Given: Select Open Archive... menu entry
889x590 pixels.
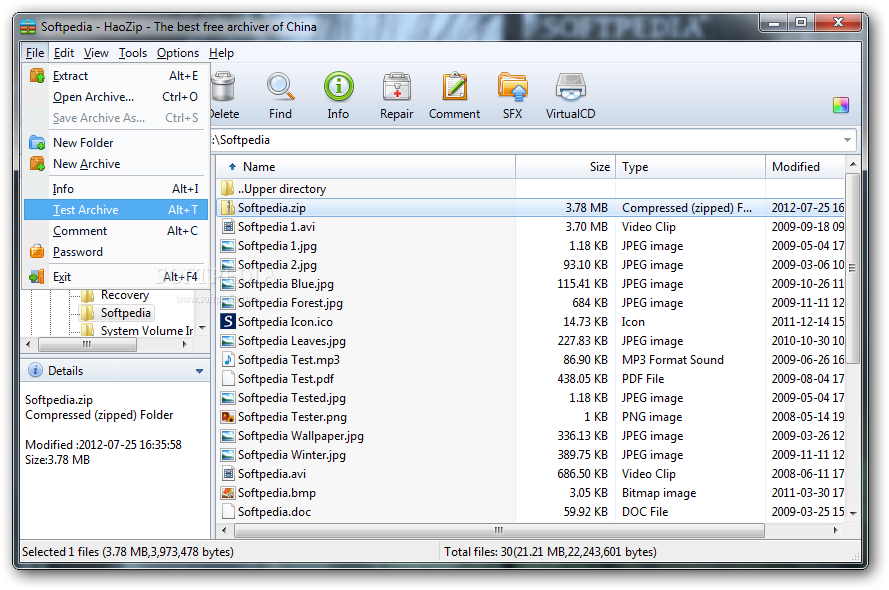Looking at the screenshot, I should coord(116,97).
